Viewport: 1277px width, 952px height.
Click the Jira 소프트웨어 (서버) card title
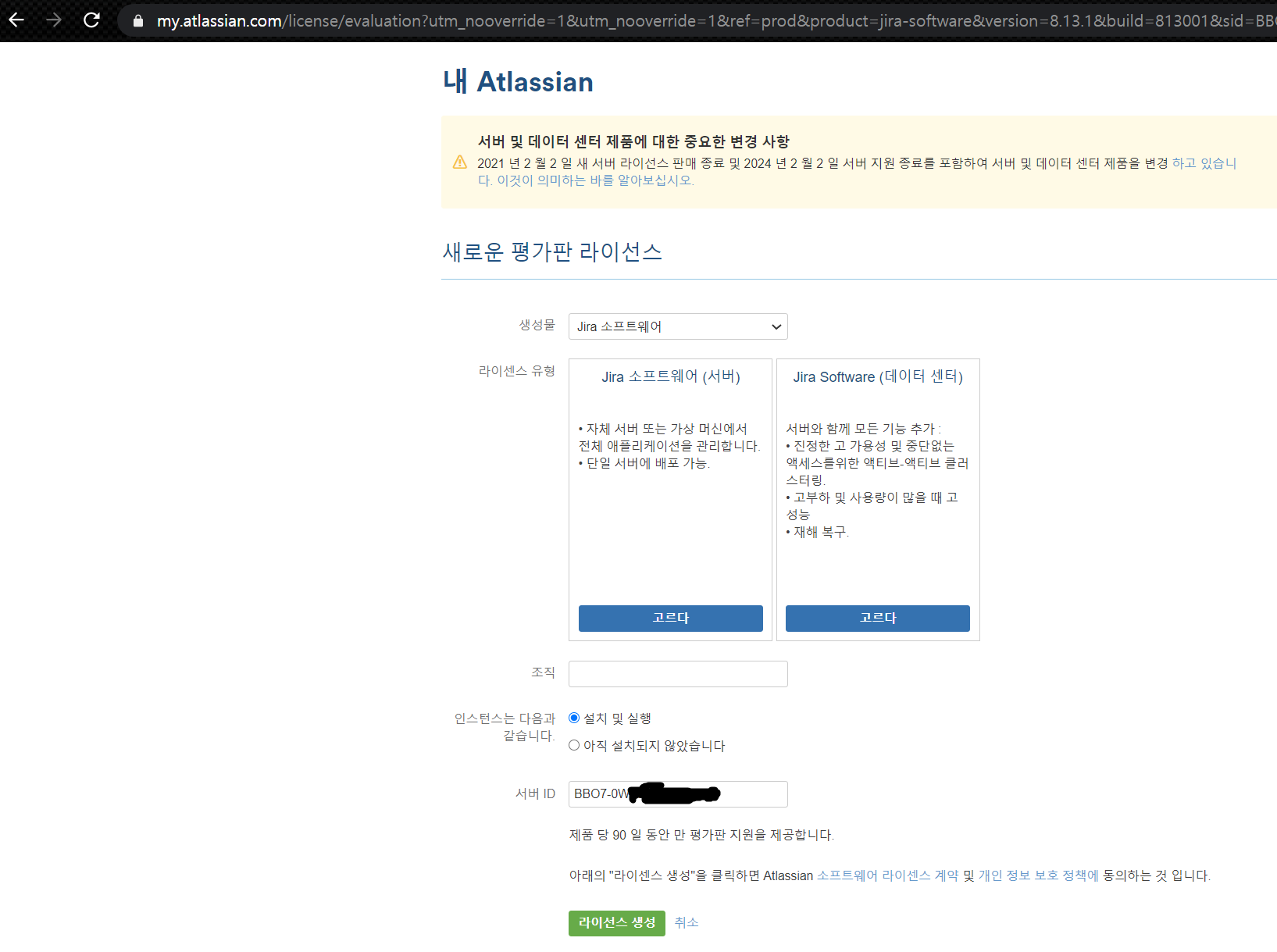tap(671, 376)
